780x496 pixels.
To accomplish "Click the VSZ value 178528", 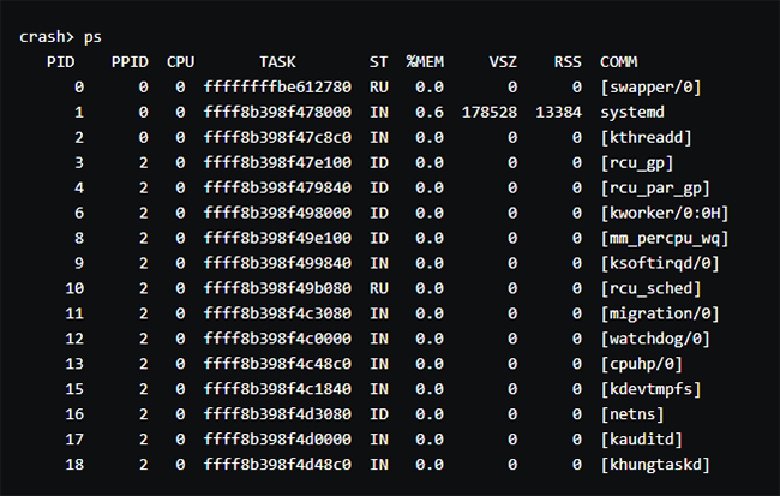I will 489,112.
